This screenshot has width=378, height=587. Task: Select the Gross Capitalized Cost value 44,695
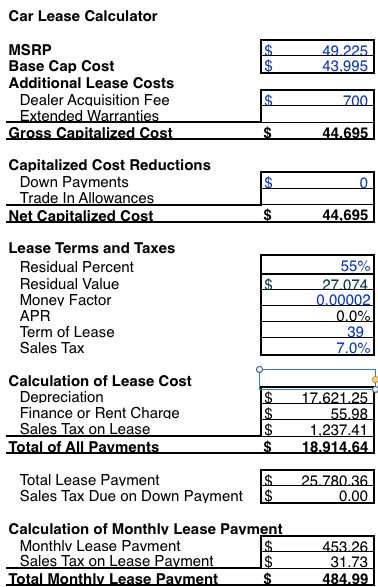click(317, 131)
